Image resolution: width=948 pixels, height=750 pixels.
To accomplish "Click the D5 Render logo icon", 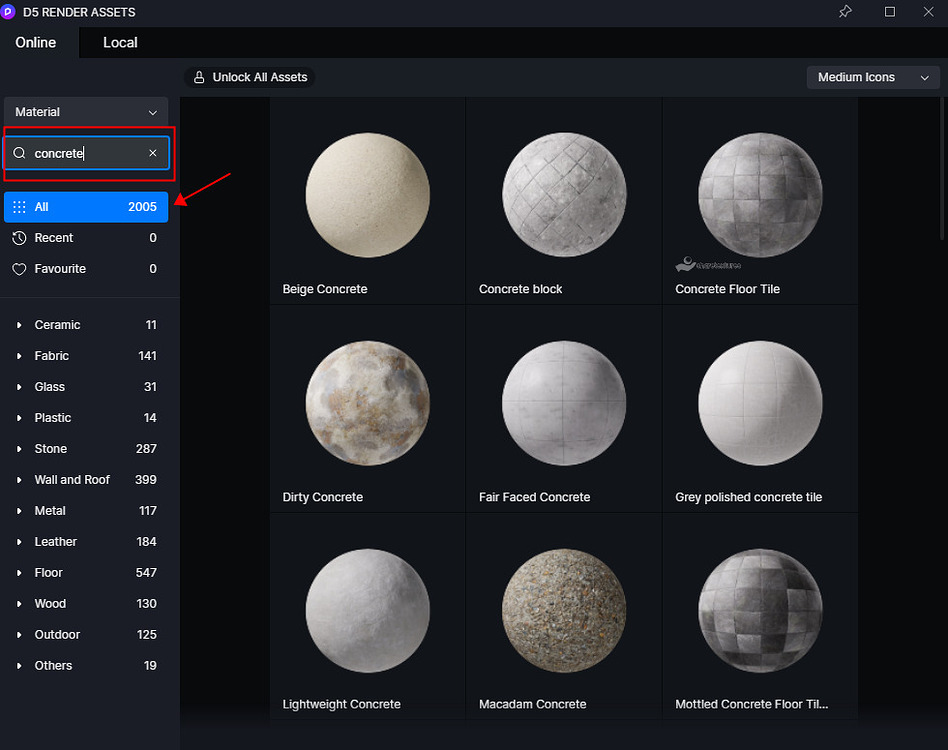I will click(8, 11).
